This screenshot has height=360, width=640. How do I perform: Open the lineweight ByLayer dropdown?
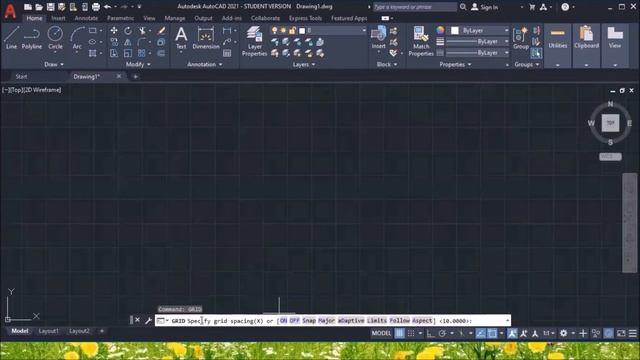[478, 42]
